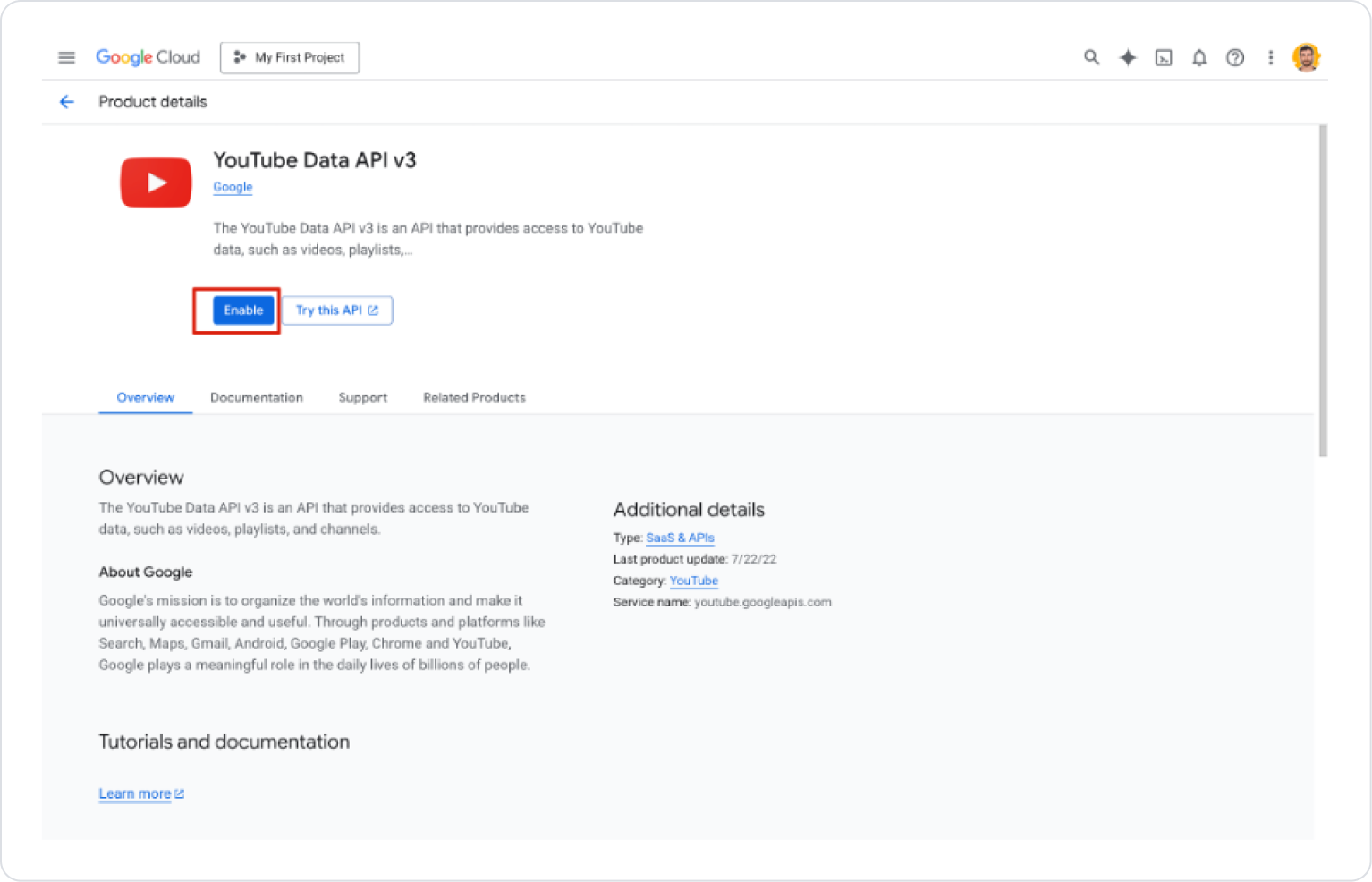Select the Overview tab
This screenshot has height=882, width=1372.
[x=146, y=397]
